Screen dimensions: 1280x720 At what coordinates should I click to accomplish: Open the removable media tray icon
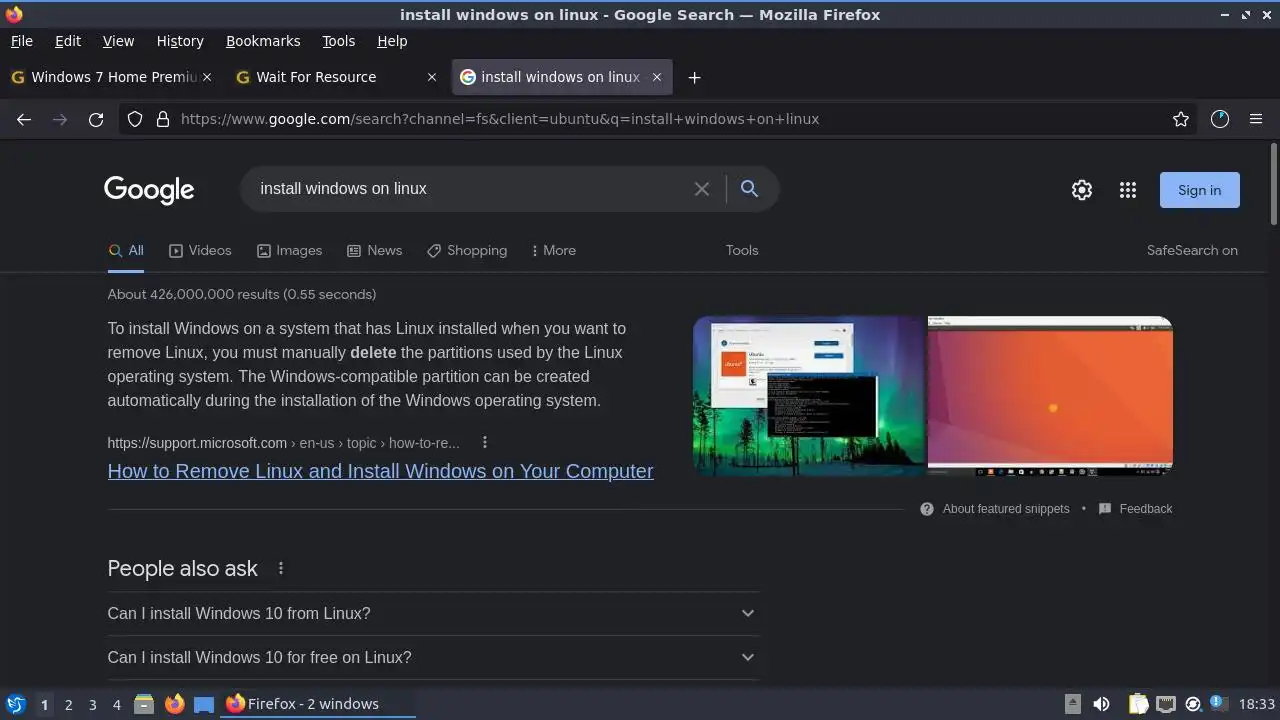click(1072, 704)
